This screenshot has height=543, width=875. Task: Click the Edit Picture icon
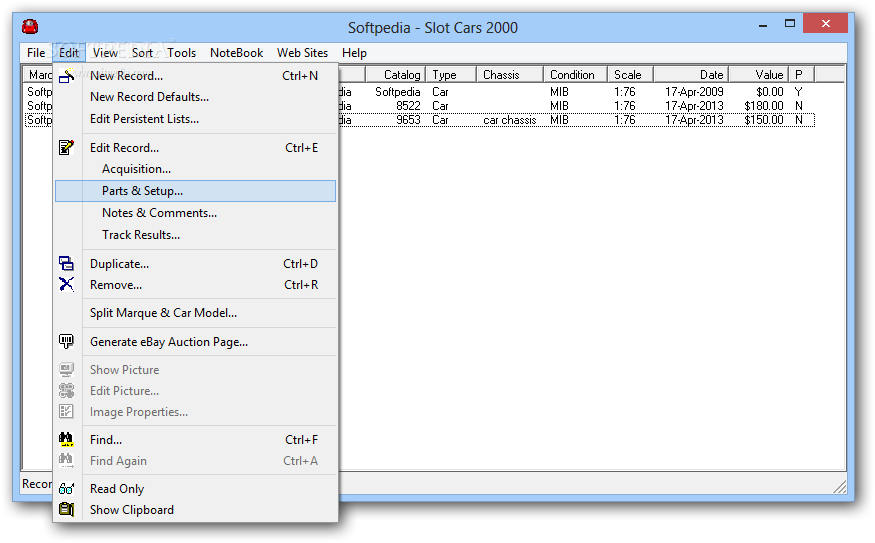click(66, 391)
